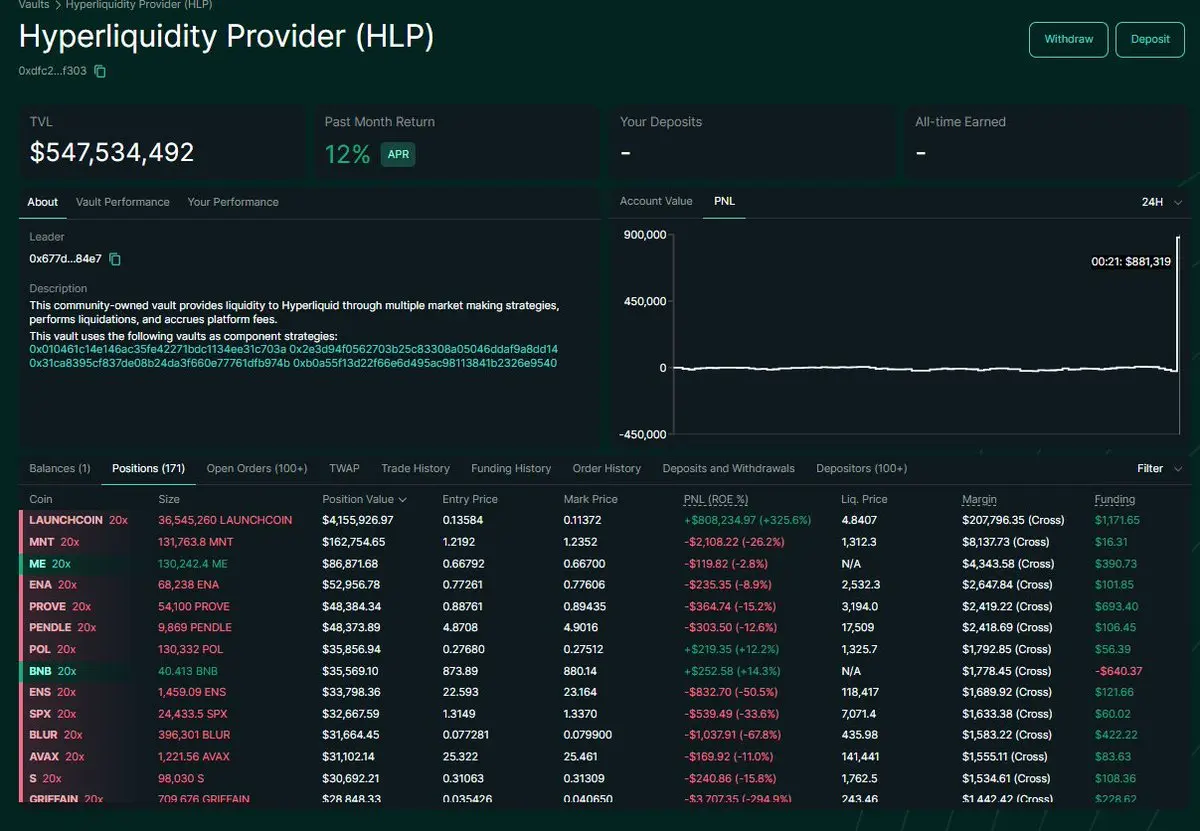The image size is (1200, 831).
Task: Open the Filter dropdown
Action: pos(1160,468)
